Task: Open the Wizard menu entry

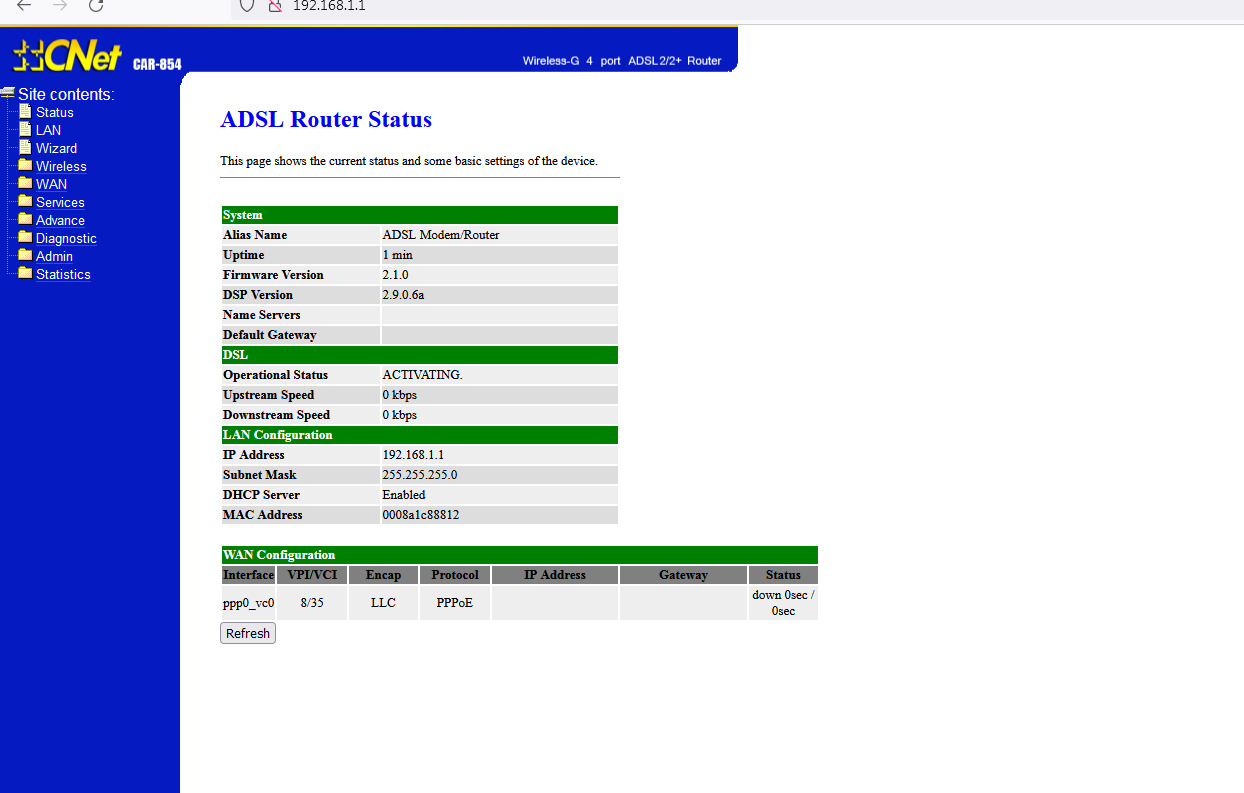Action: pyautogui.click(x=56, y=149)
